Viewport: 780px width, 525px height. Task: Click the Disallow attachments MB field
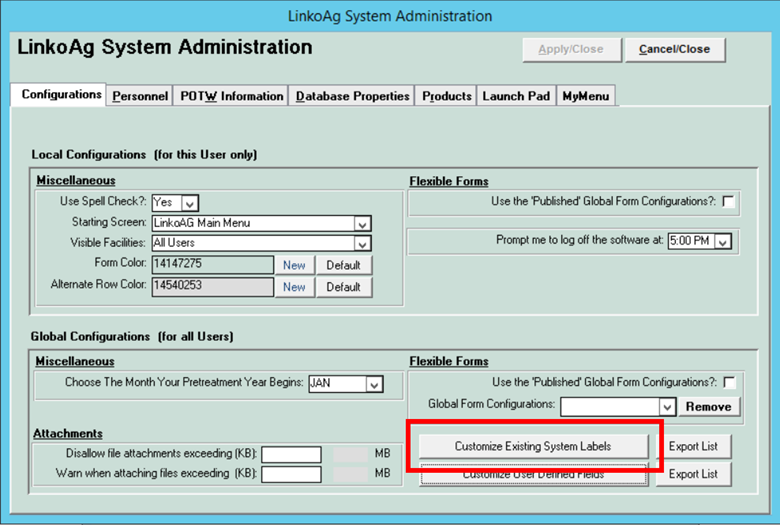pyautogui.click(x=351, y=454)
